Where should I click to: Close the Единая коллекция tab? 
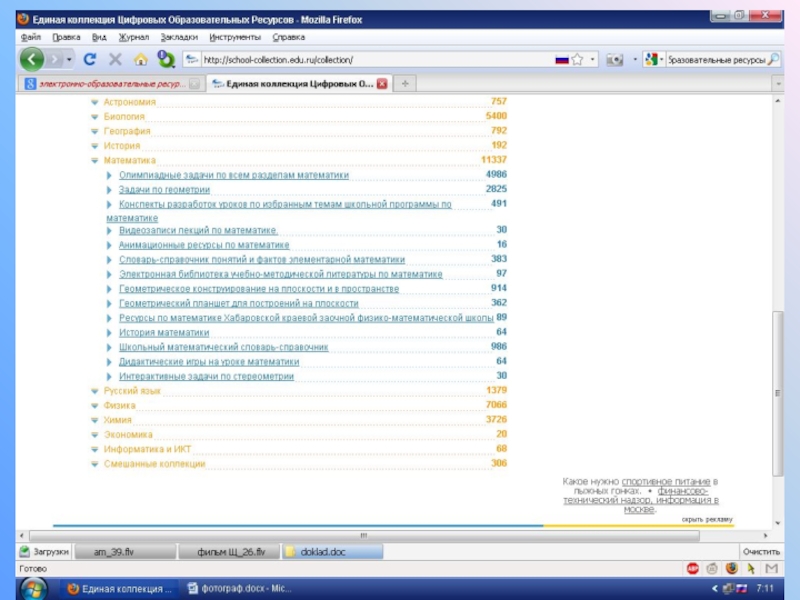coord(381,84)
